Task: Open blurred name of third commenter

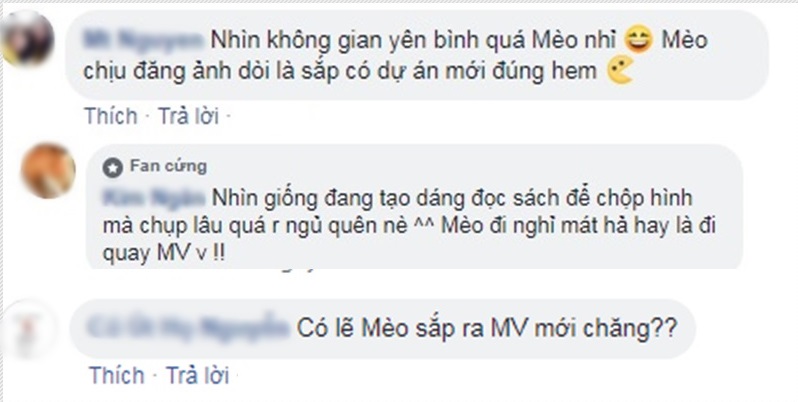Action: coord(188,328)
